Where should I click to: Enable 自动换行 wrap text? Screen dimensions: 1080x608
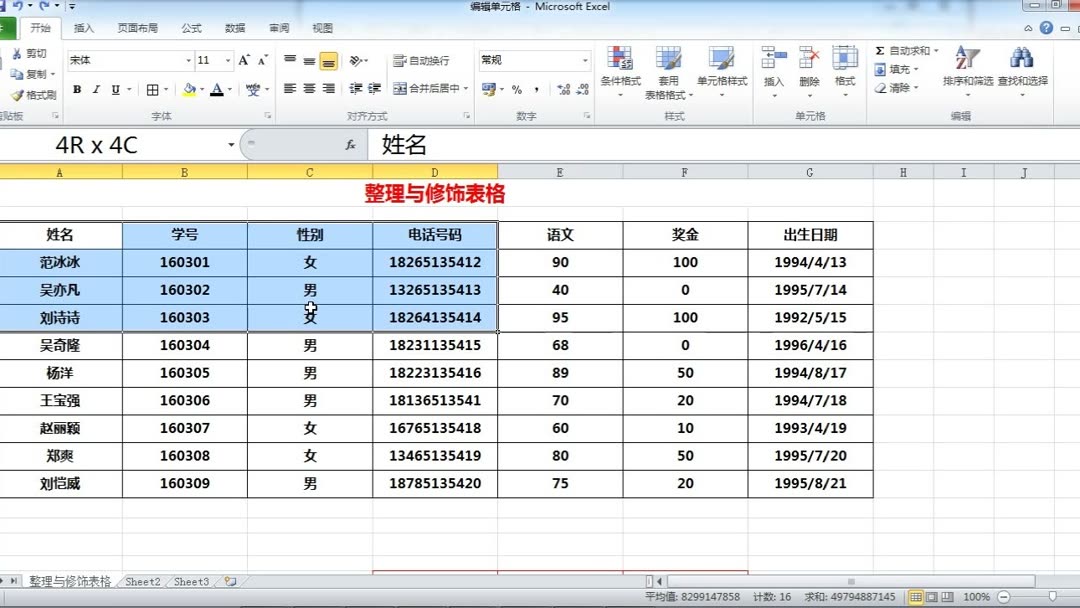[x=421, y=59]
